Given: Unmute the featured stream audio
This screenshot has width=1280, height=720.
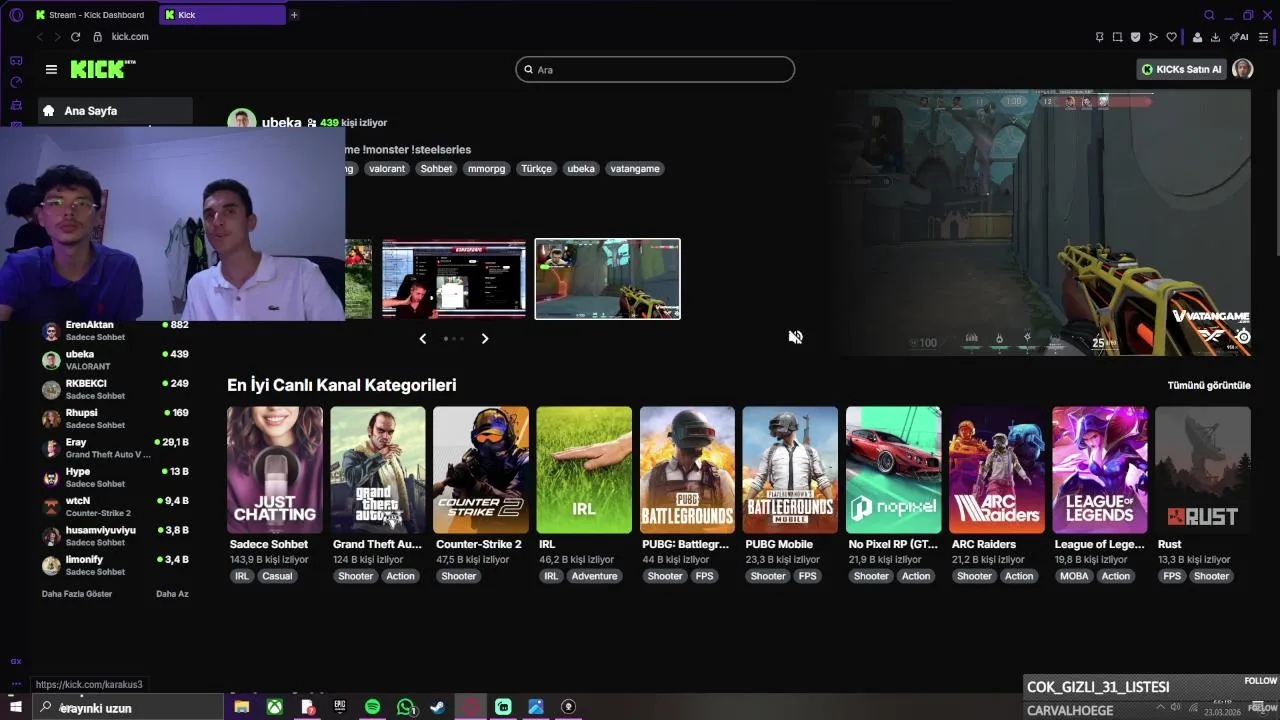Looking at the screenshot, I should 795,337.
